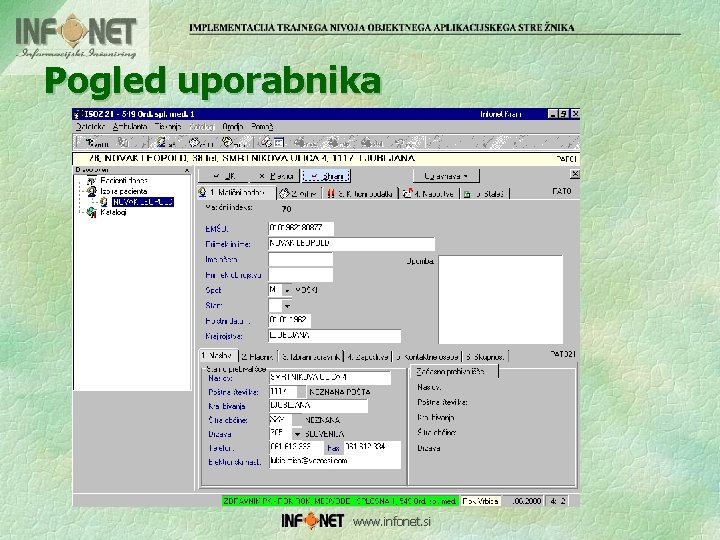Close the patient form with X icon
Screen dimensions: 720x540
click(574, 174)
